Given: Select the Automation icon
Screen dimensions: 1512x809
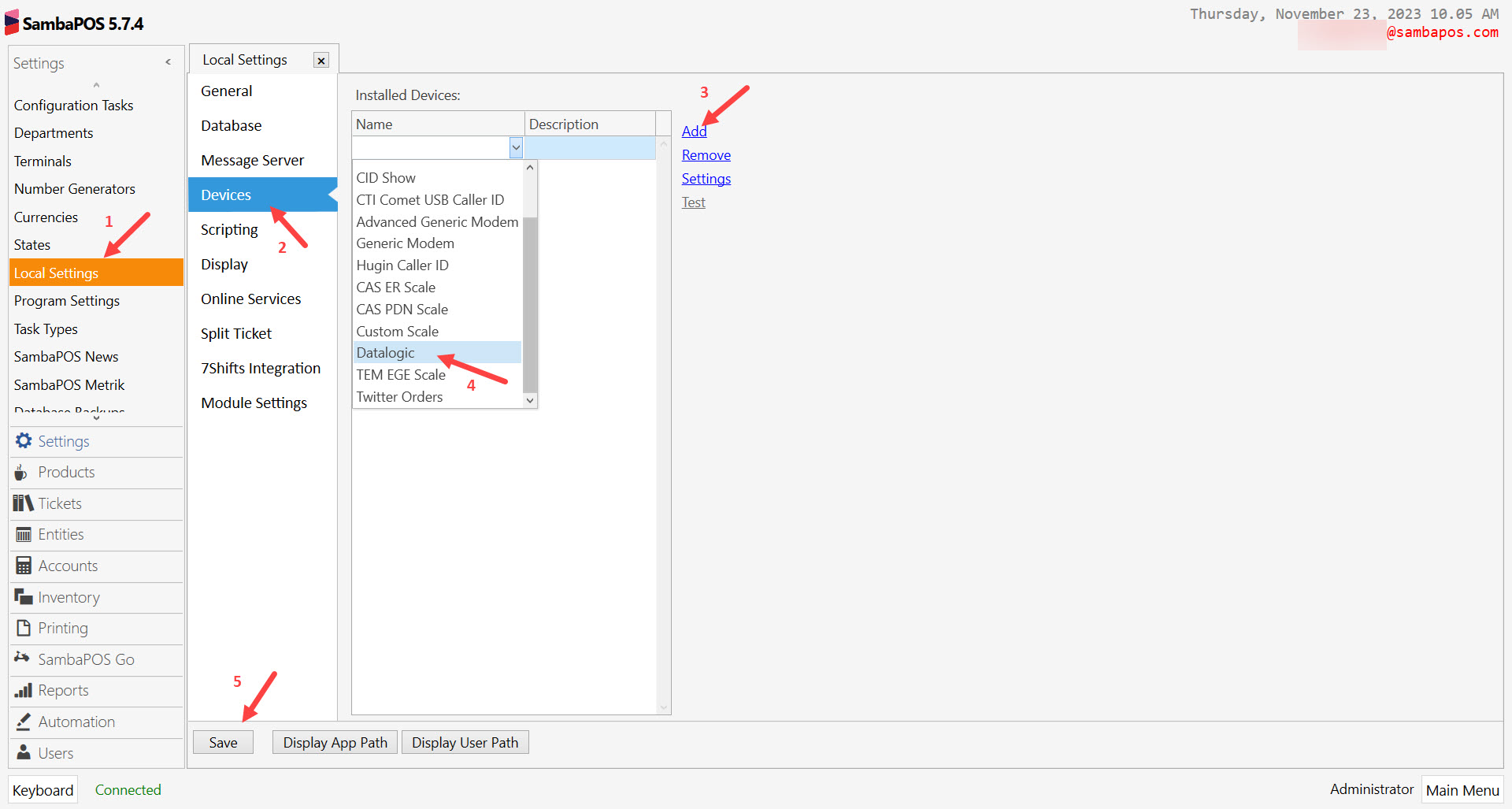Looking at the screenshot, I should coord(76,722).
